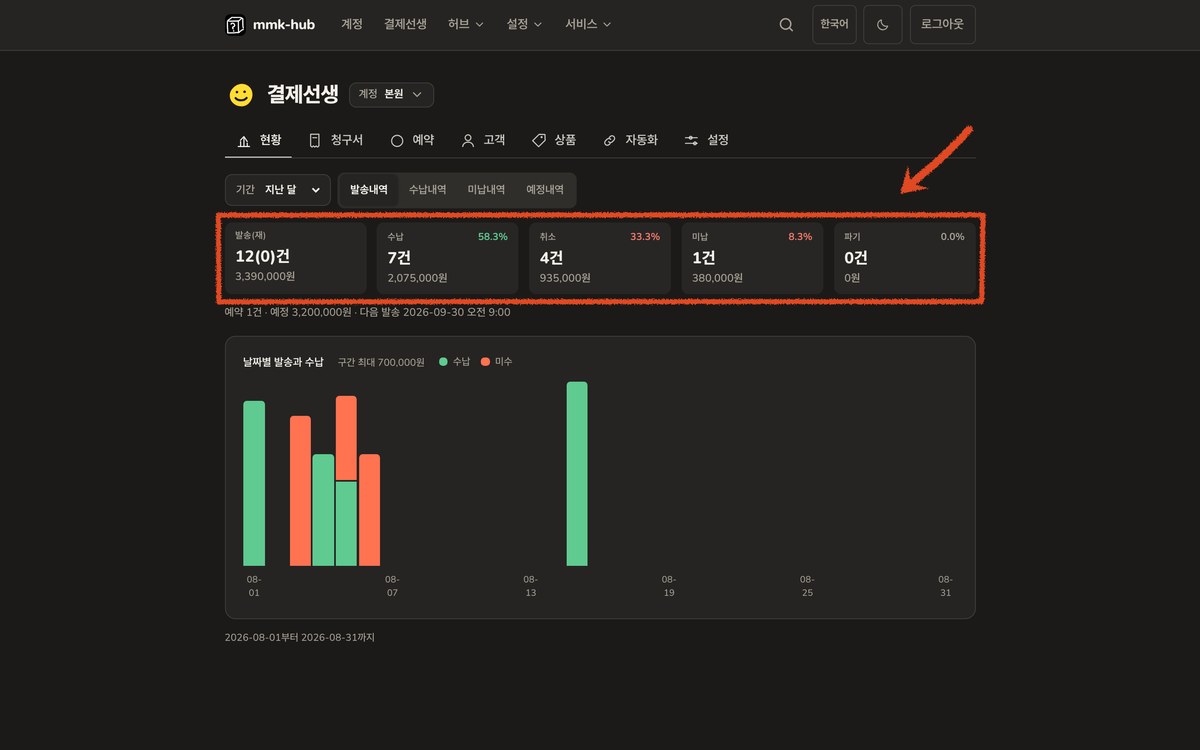
Task: Open the 계정 본원 account dropdown
Action: point(391,94)
